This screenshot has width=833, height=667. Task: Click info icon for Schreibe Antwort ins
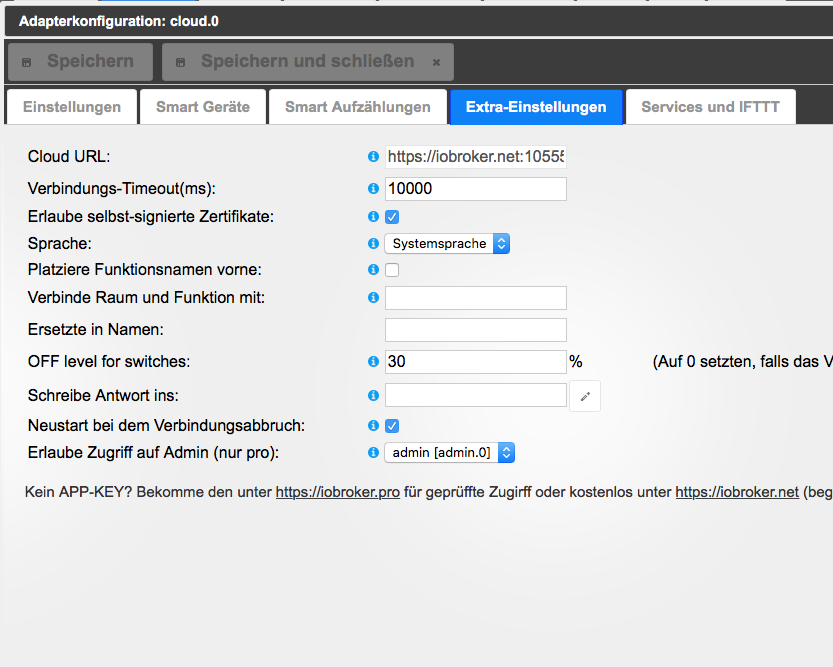tap(373, 396)
